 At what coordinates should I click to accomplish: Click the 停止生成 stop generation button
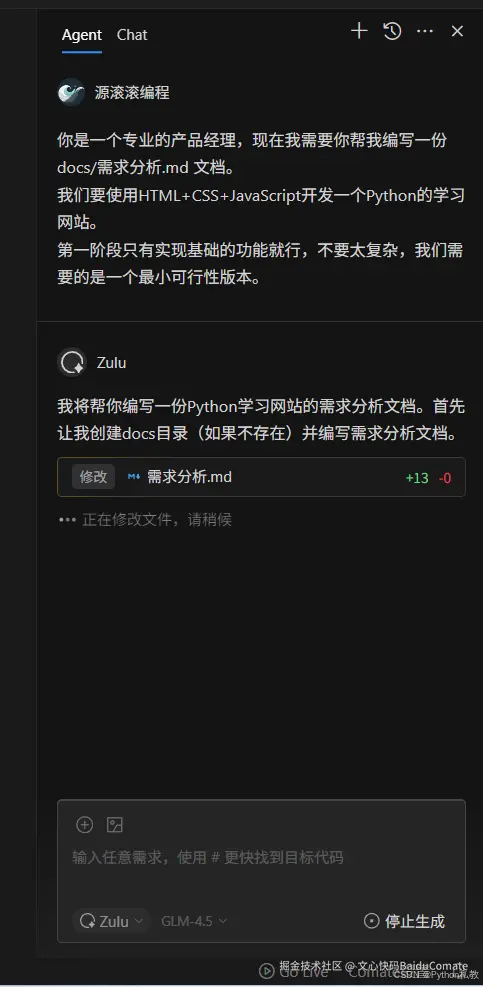[x=405, y=921]
